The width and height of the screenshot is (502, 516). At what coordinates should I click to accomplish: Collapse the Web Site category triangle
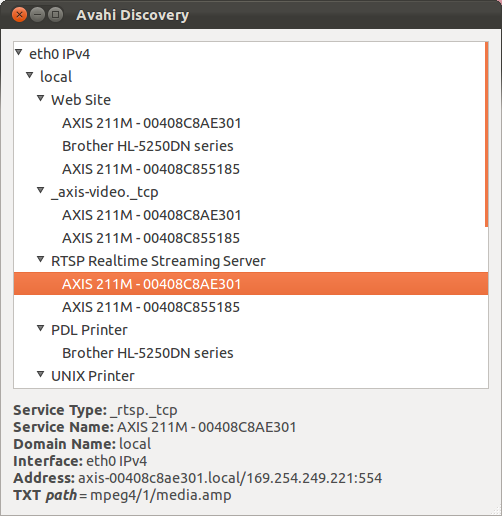[x=41, y=98]
